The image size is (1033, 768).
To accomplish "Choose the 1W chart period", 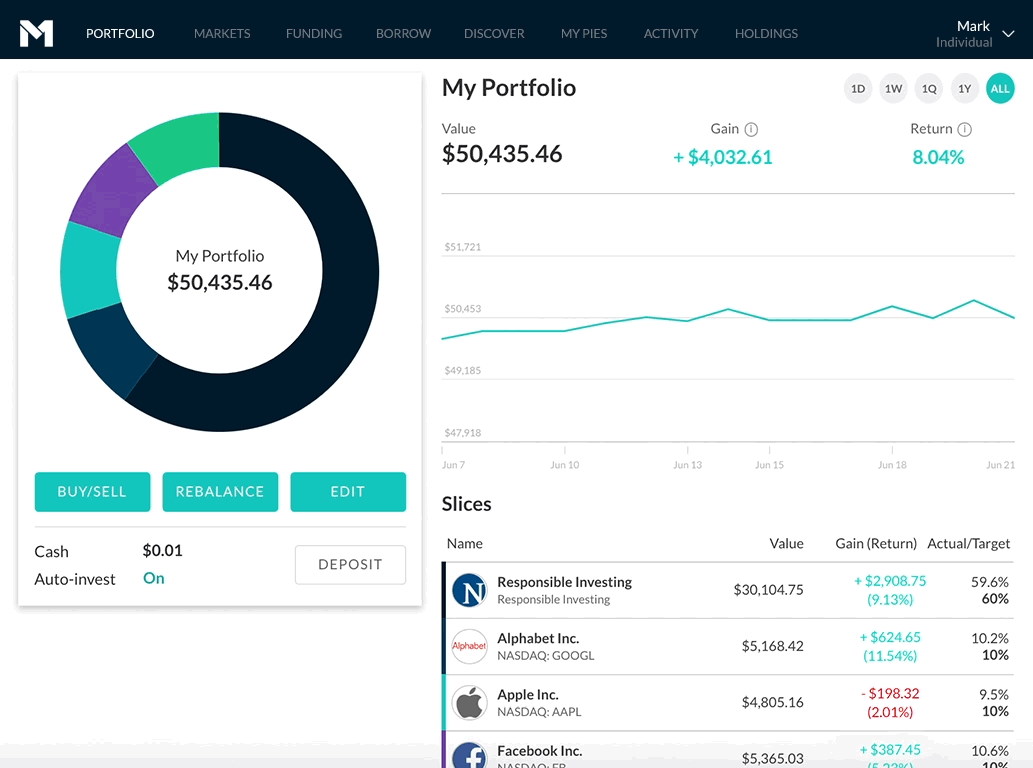I will click(893, 88).
